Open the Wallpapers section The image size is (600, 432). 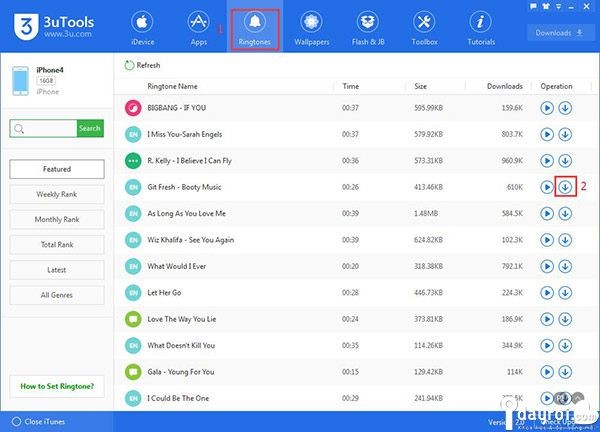311,28
